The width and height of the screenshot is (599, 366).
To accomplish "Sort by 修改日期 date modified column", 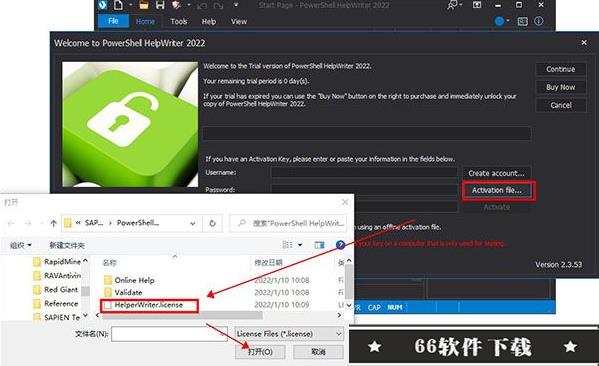I will tap(269, 262).
